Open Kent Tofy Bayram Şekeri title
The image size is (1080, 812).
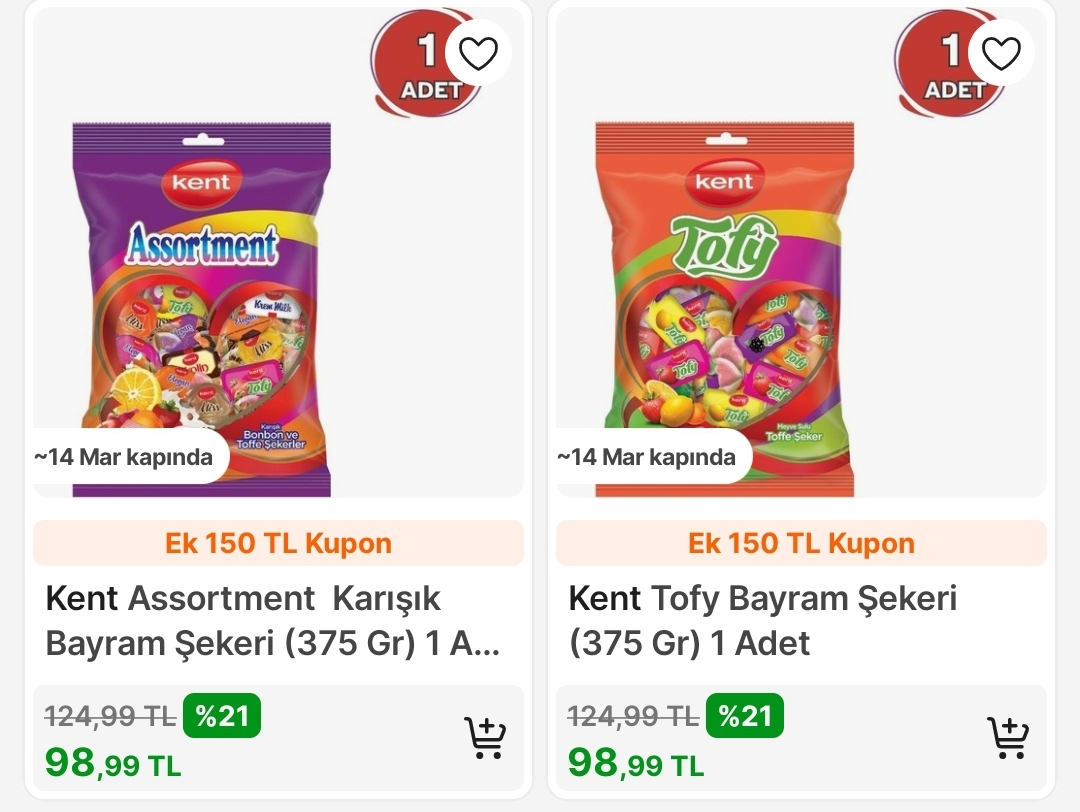pos(762,621)
